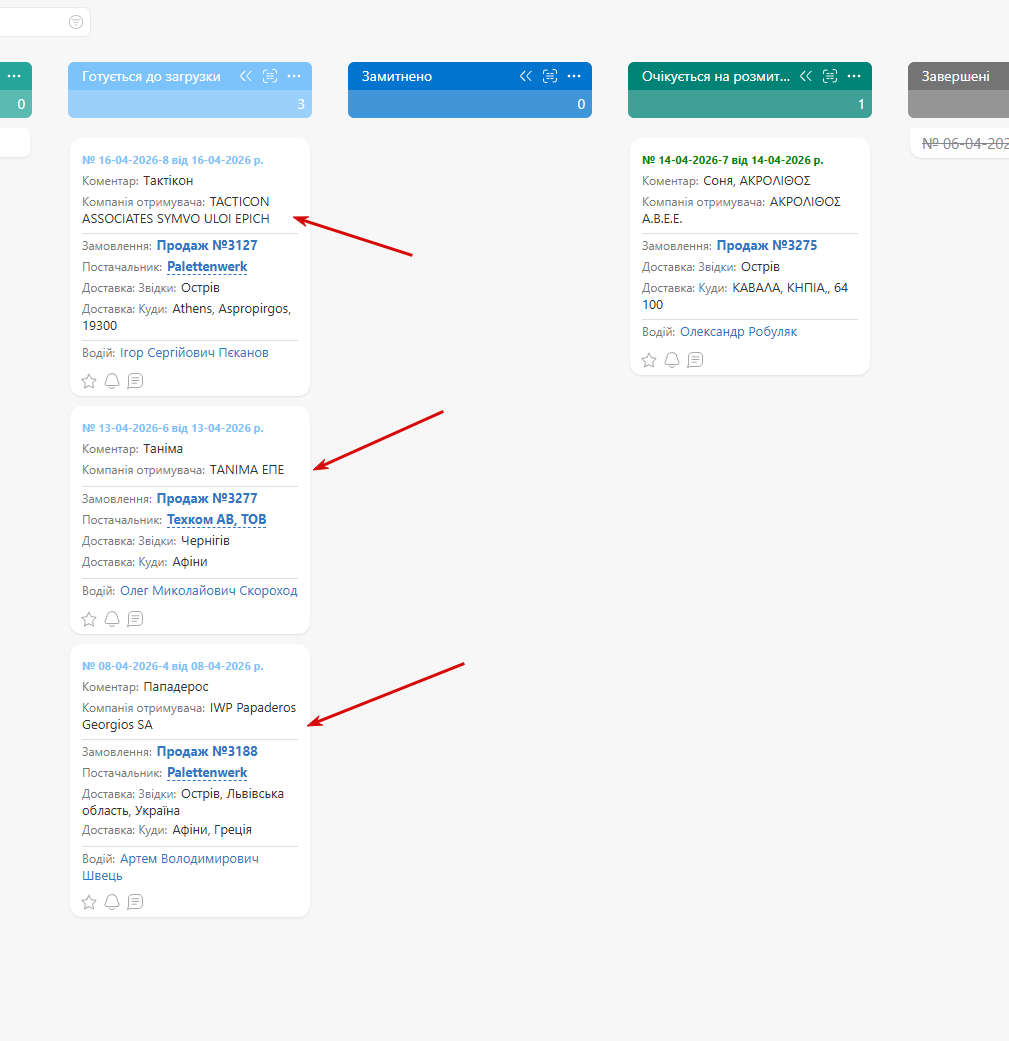This screenshot has height=1041, width=1009.
Task: Open comments icon on Пападерос card
Action: point(135,902)
